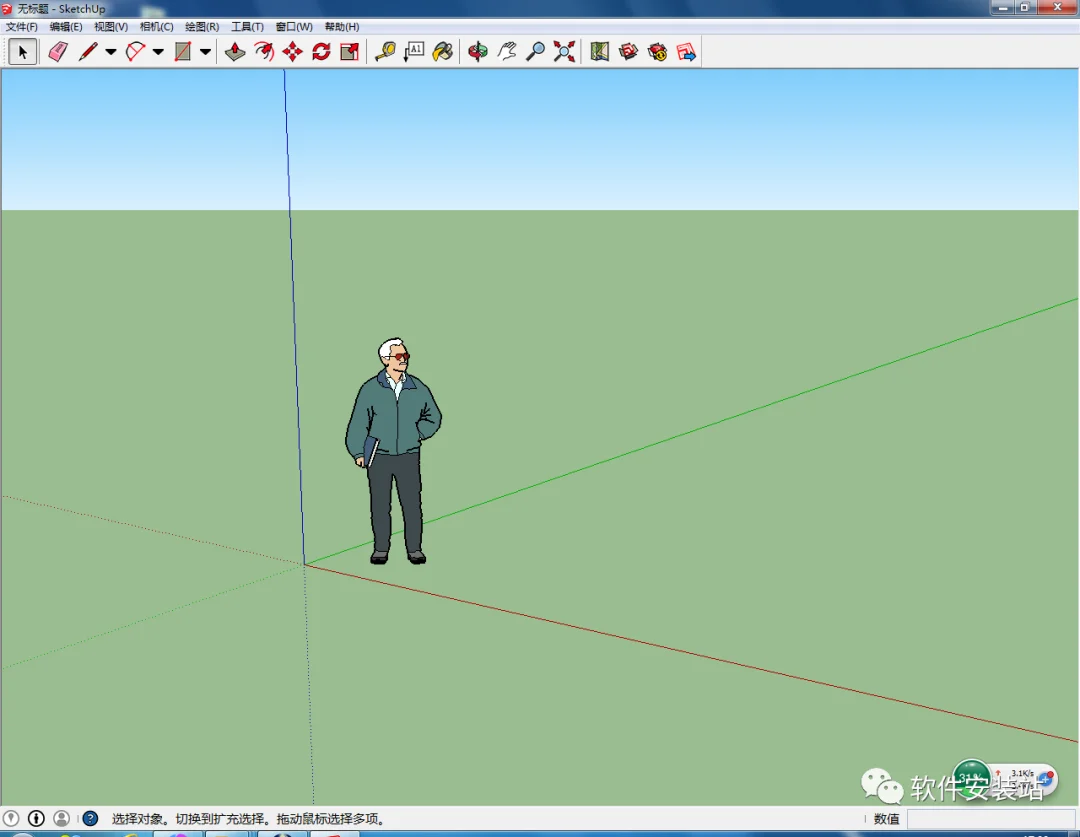Select the Tape Measure tool

point(385,52)
